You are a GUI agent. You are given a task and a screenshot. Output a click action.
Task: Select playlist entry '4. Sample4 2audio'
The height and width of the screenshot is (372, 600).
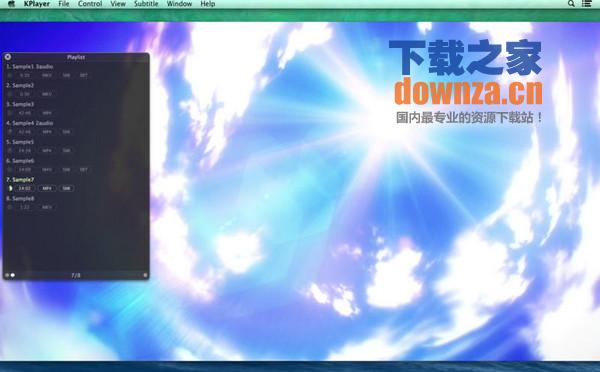click(x=29, y=123)
